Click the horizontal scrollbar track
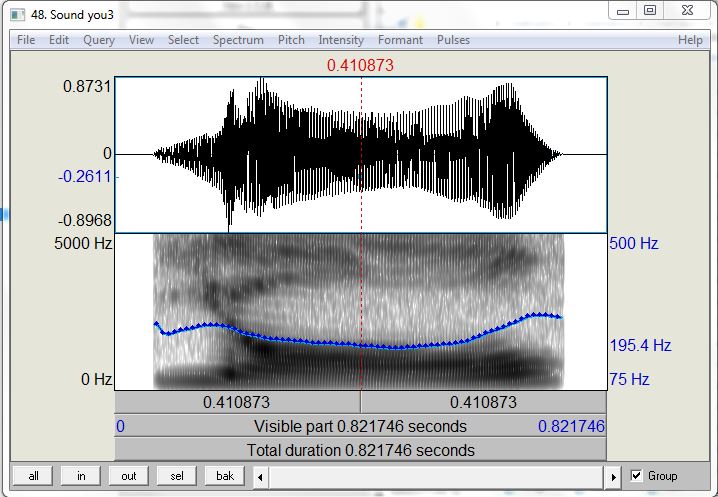 point(436,477)
